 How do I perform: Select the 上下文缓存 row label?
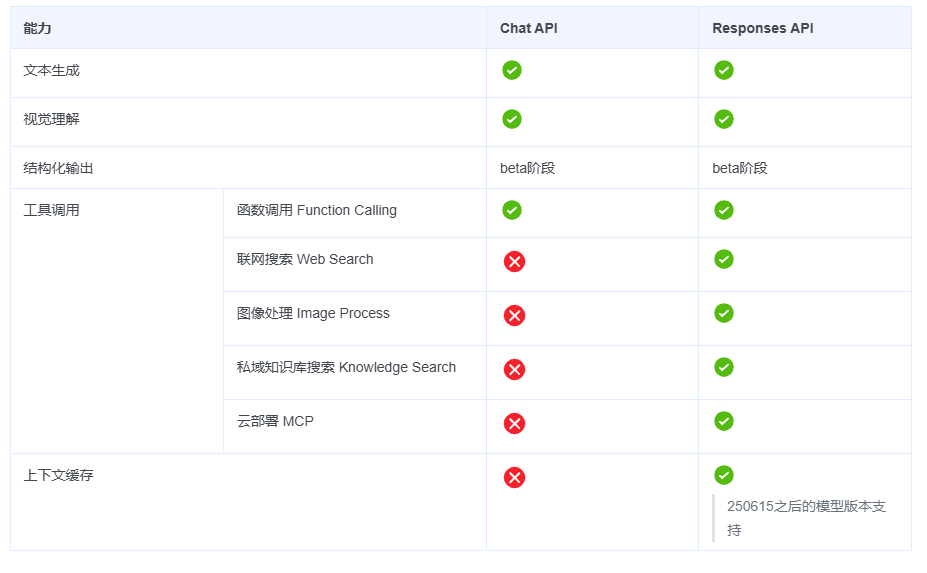(x=59, y=475)
